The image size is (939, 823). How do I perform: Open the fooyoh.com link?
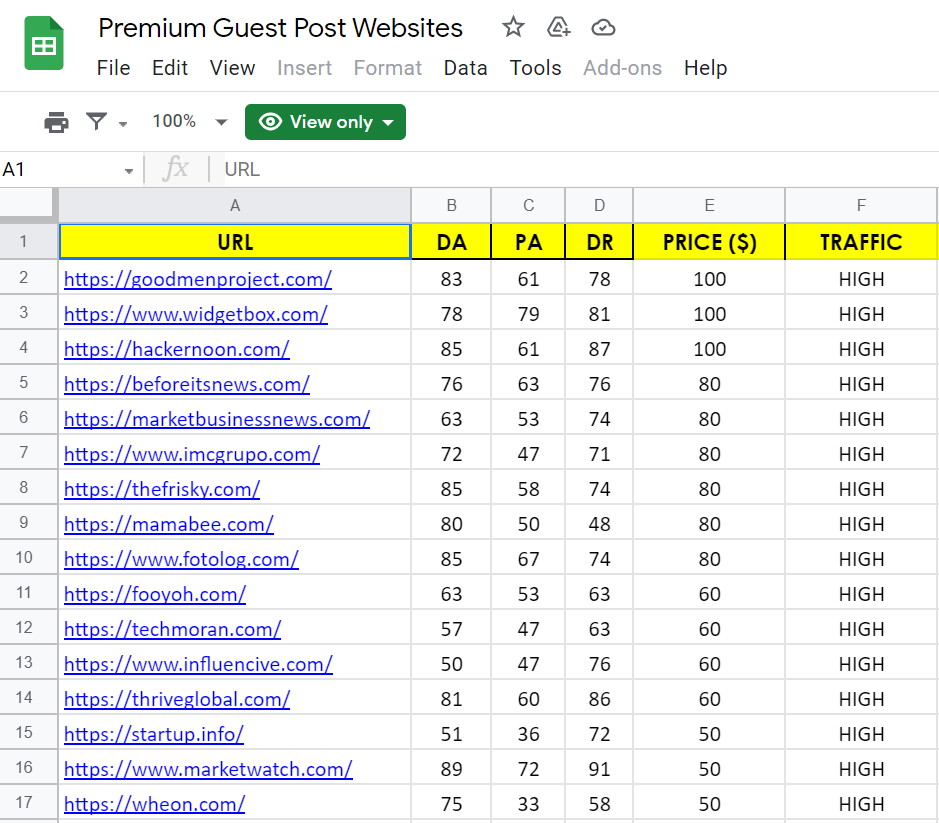pos(155,594)
